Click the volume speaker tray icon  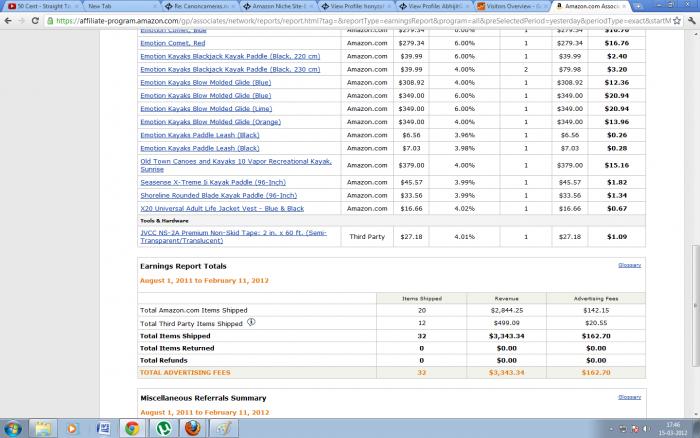(x=646, y=429)
